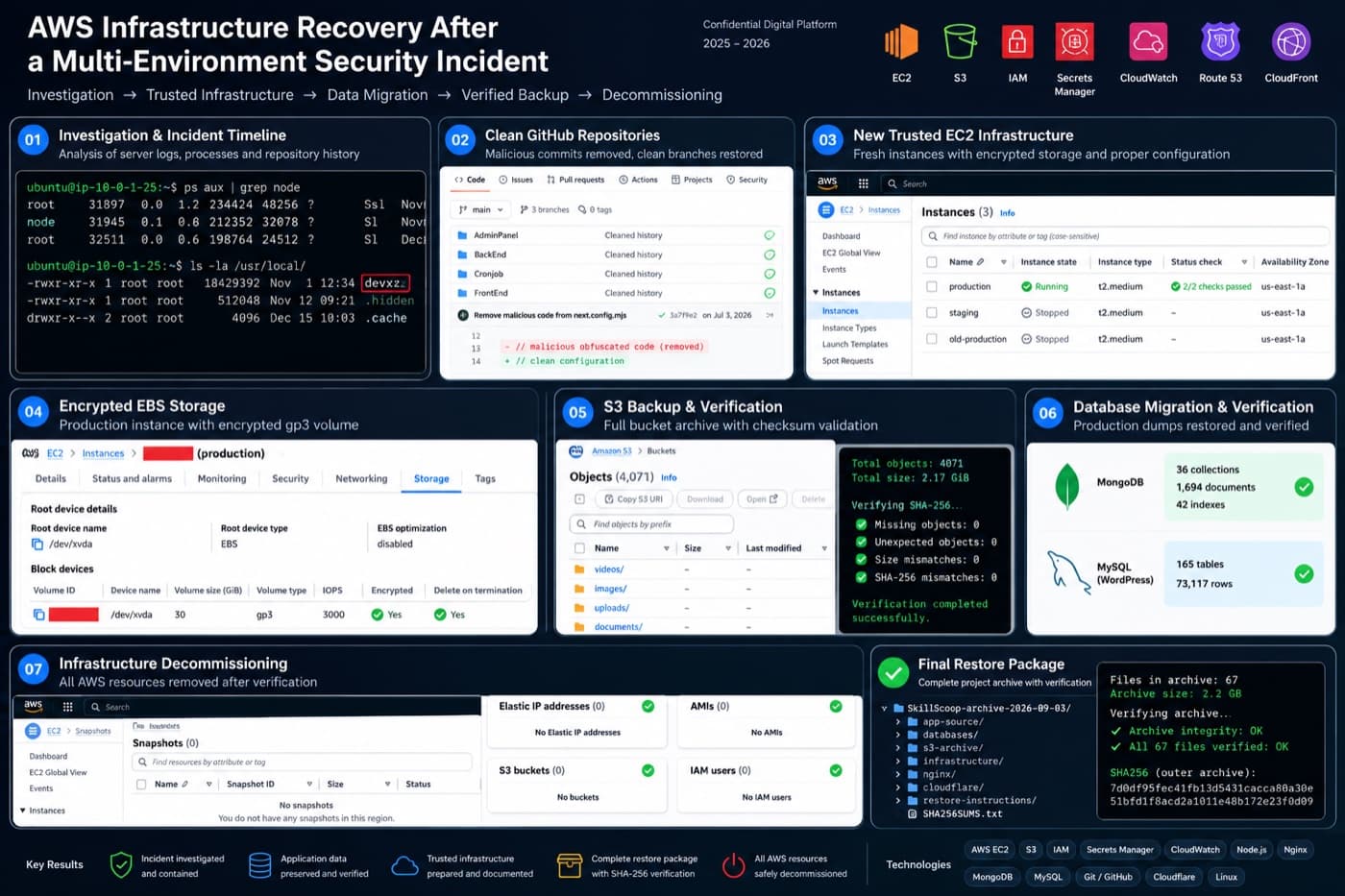The height and width of the screenshot is (896, 1345).
Task: Click the shield icon beside Incident investigated
Action: coord(120,865)
